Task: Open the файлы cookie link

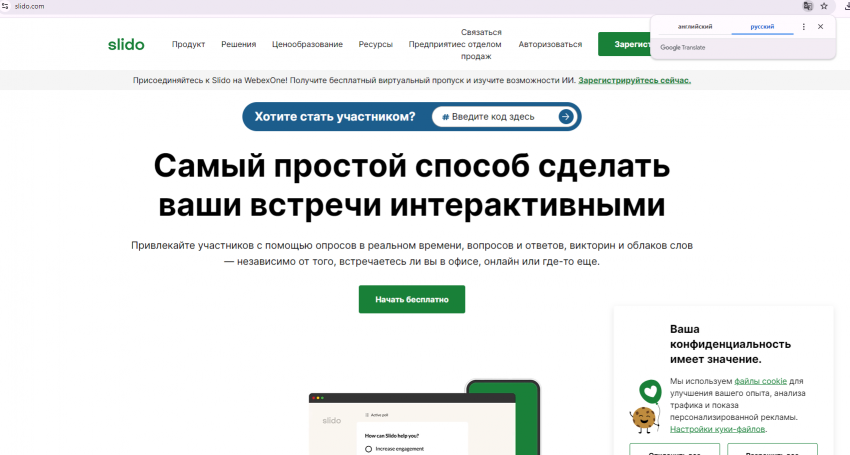Action: pos(760,381)
